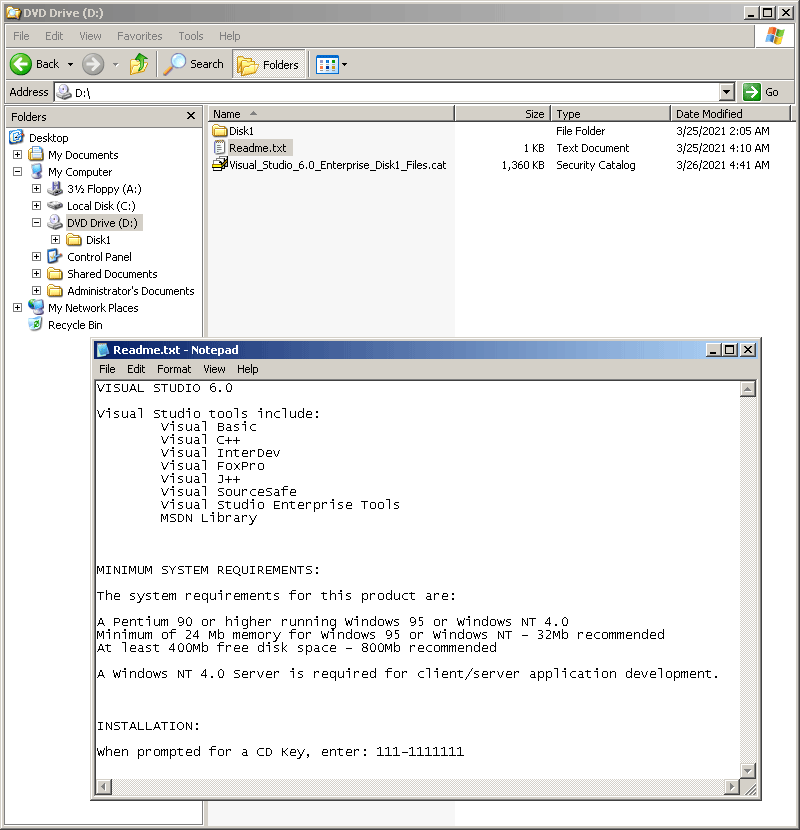
Task: Click the 3½ Floppy drive icon
Action: 55,188
